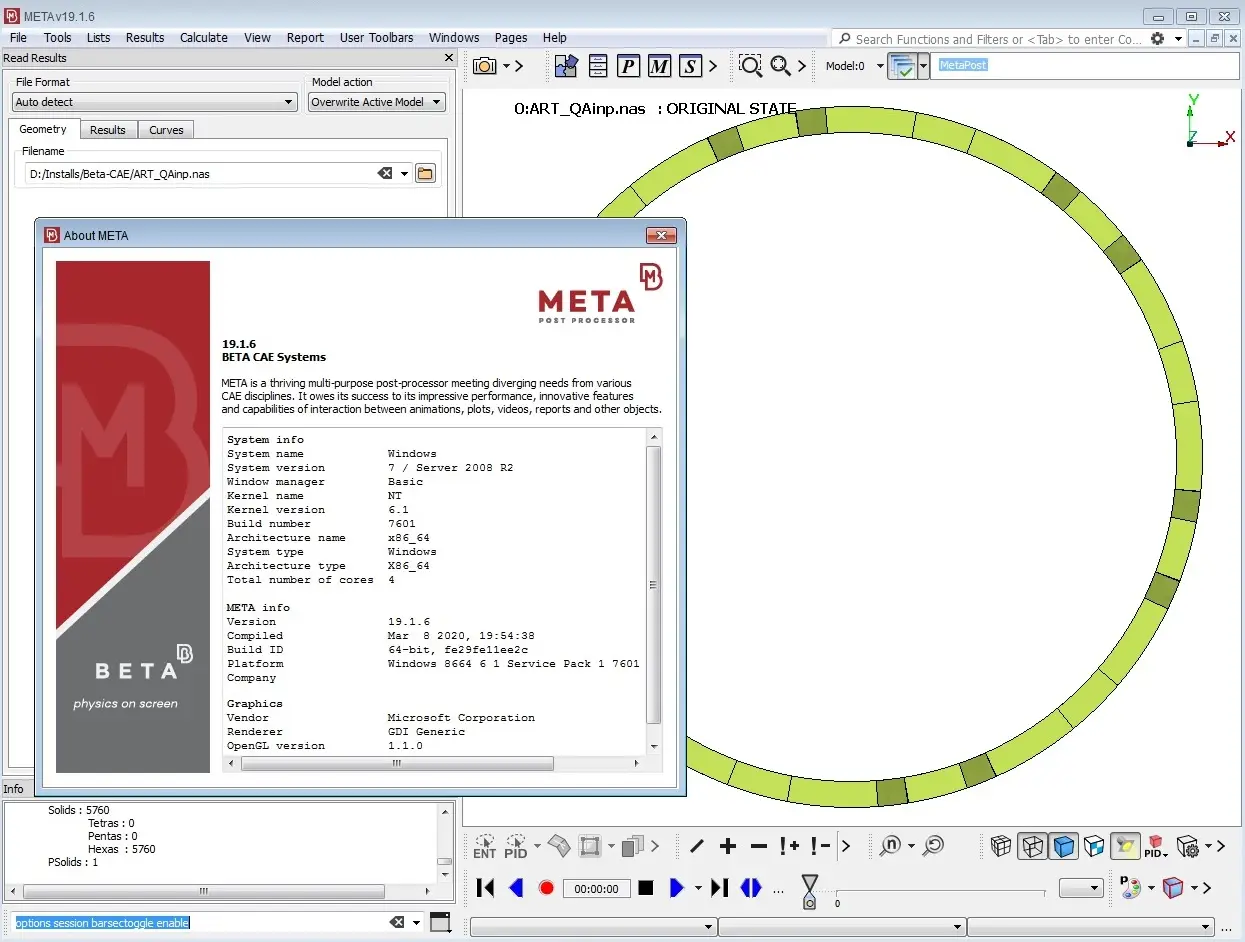
Task: Click the P (Parts) toolbar icon
Action: [x=628, y=66]
